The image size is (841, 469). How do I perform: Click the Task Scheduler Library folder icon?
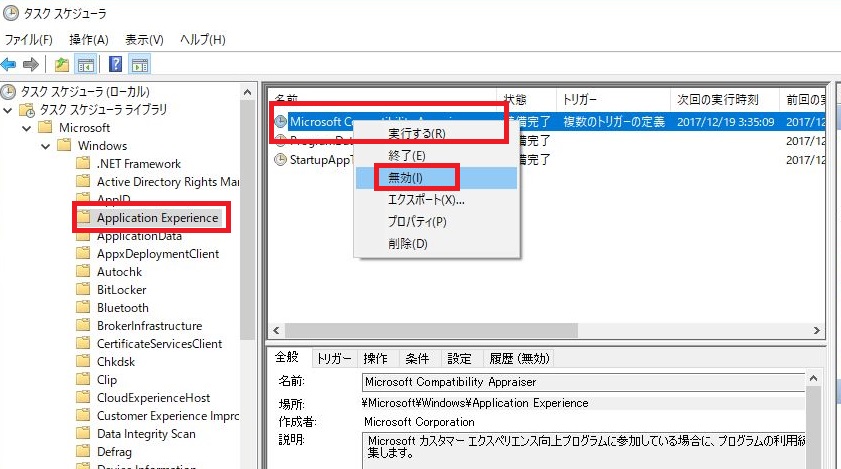point(27,110)
